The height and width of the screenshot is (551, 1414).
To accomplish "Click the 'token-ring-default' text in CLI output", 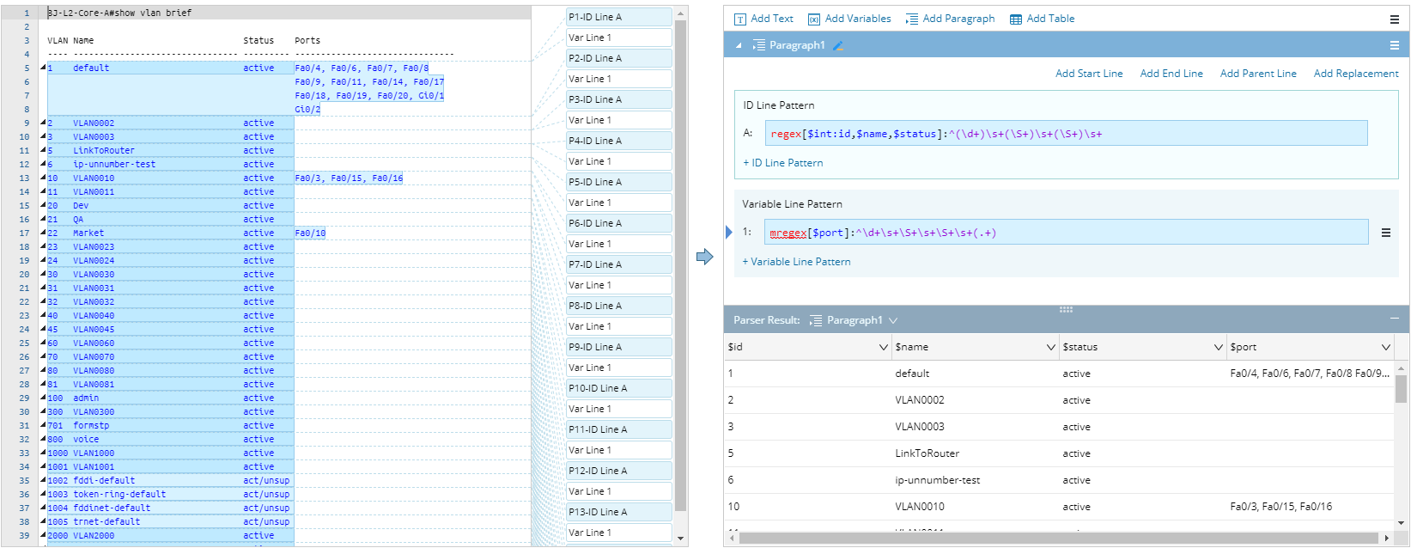I will (119, 494).
